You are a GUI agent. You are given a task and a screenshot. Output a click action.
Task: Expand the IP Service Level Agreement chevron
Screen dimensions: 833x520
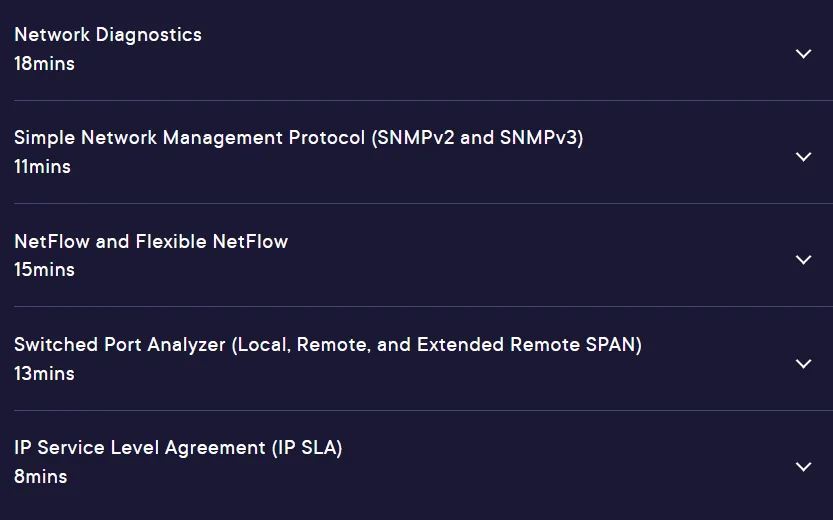click(x=803, y=467)
